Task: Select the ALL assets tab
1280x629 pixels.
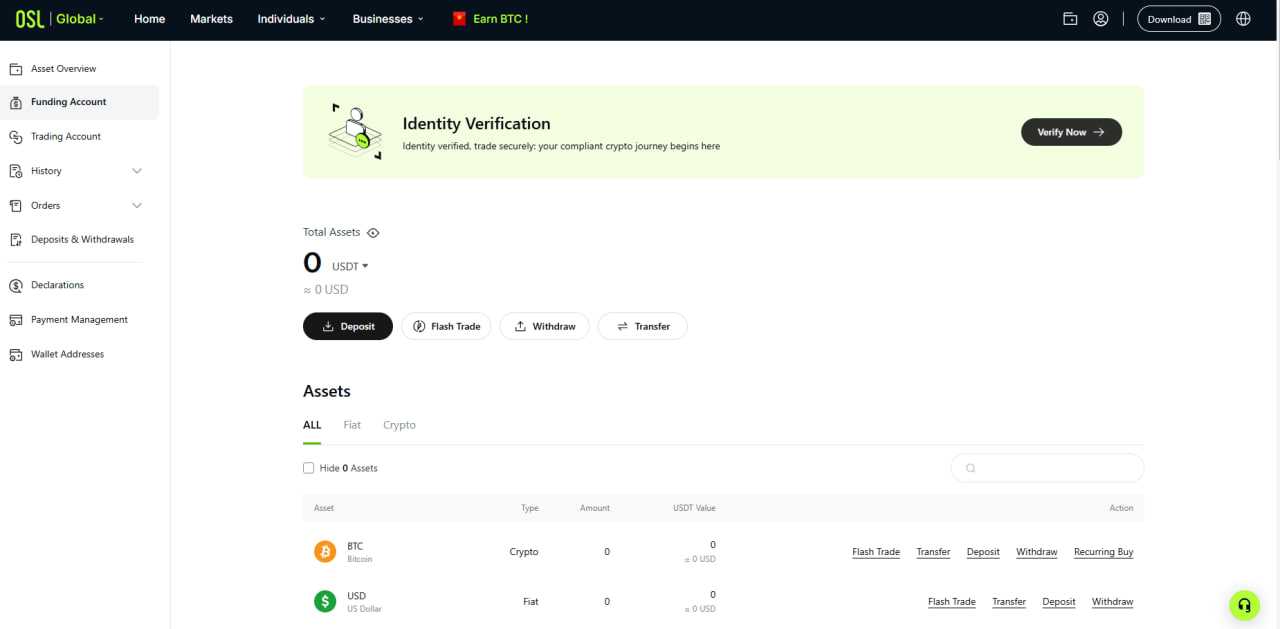Action: (x=312, y=425)
